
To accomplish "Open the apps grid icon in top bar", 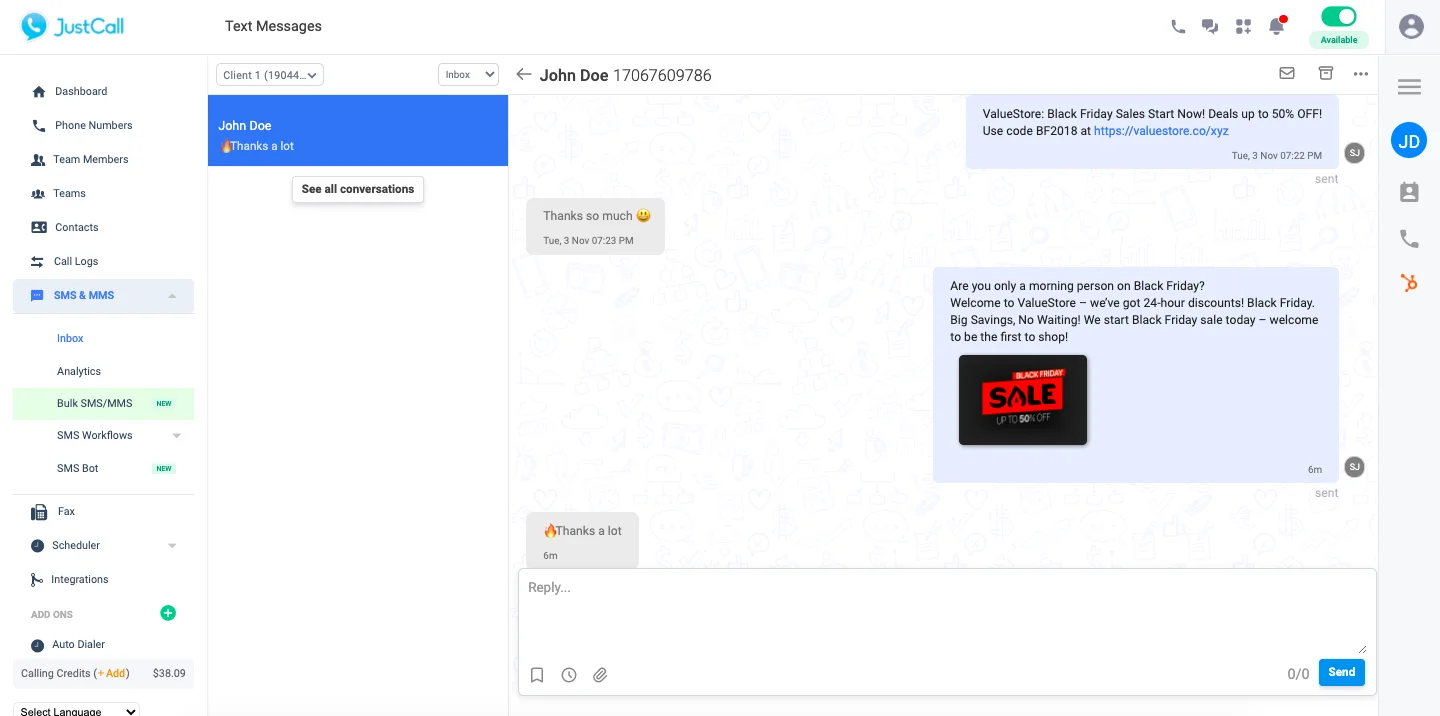I will (1243, 27).
